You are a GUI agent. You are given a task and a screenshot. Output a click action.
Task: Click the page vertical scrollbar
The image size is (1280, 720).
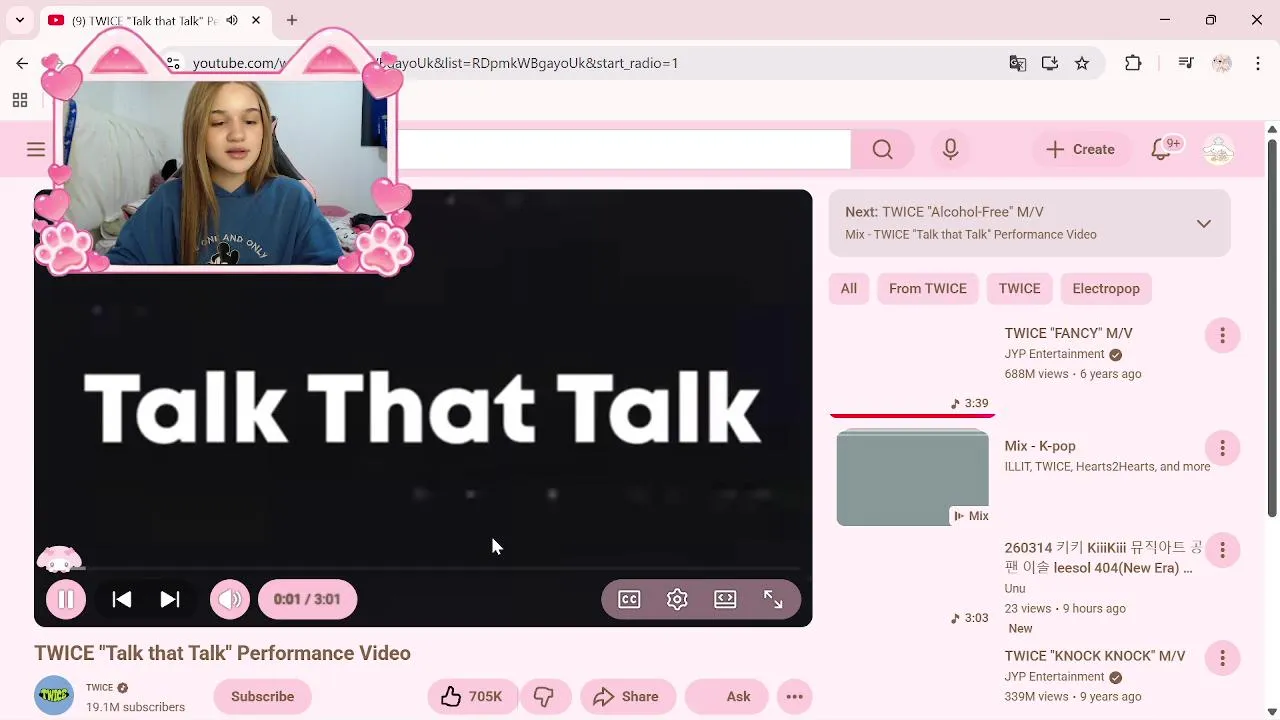tap(1272, 328)
